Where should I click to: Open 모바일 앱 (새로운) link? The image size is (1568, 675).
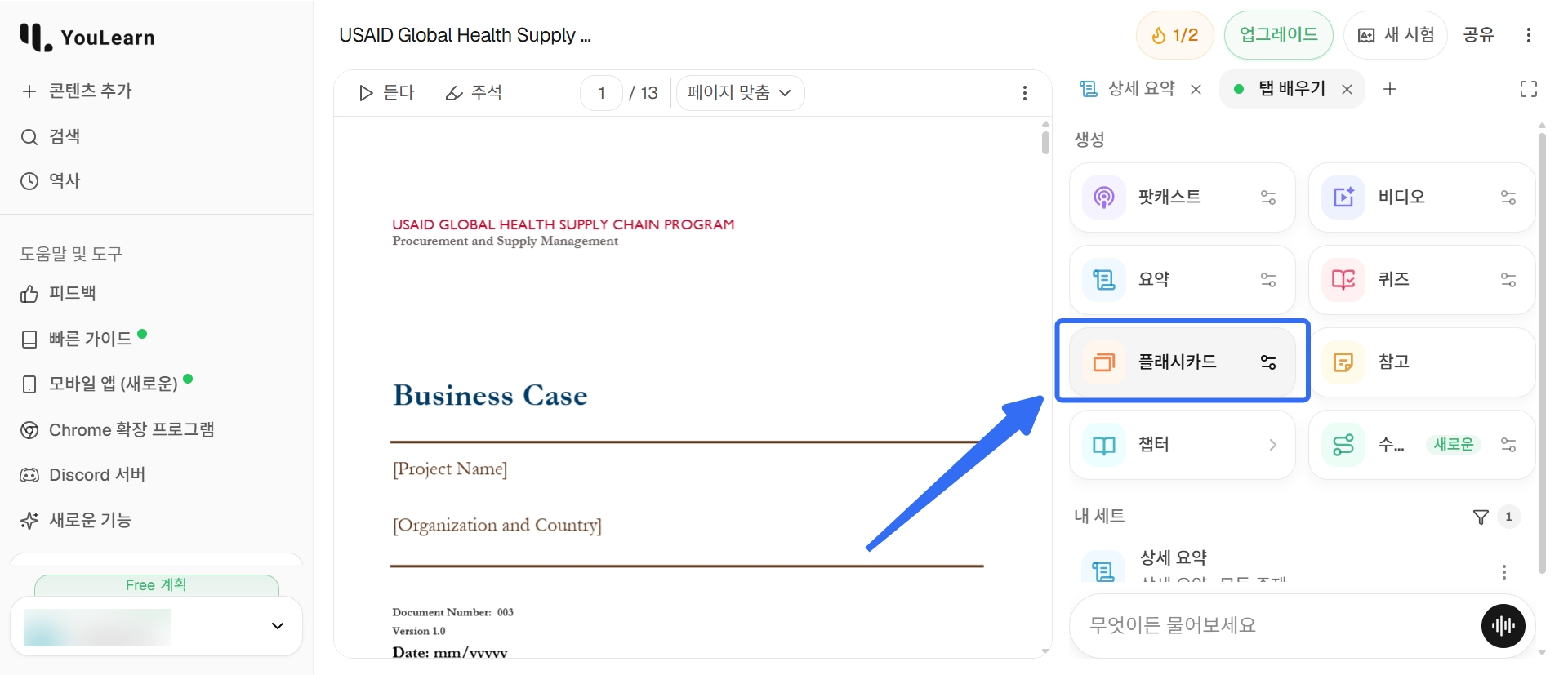[105, 383]
